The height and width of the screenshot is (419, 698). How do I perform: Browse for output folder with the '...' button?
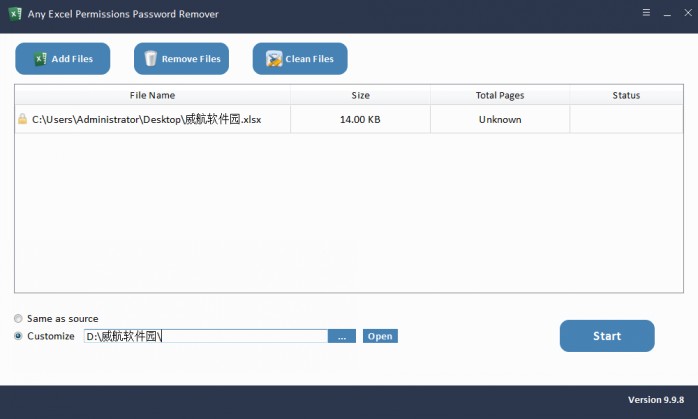(x=342, y=336)
